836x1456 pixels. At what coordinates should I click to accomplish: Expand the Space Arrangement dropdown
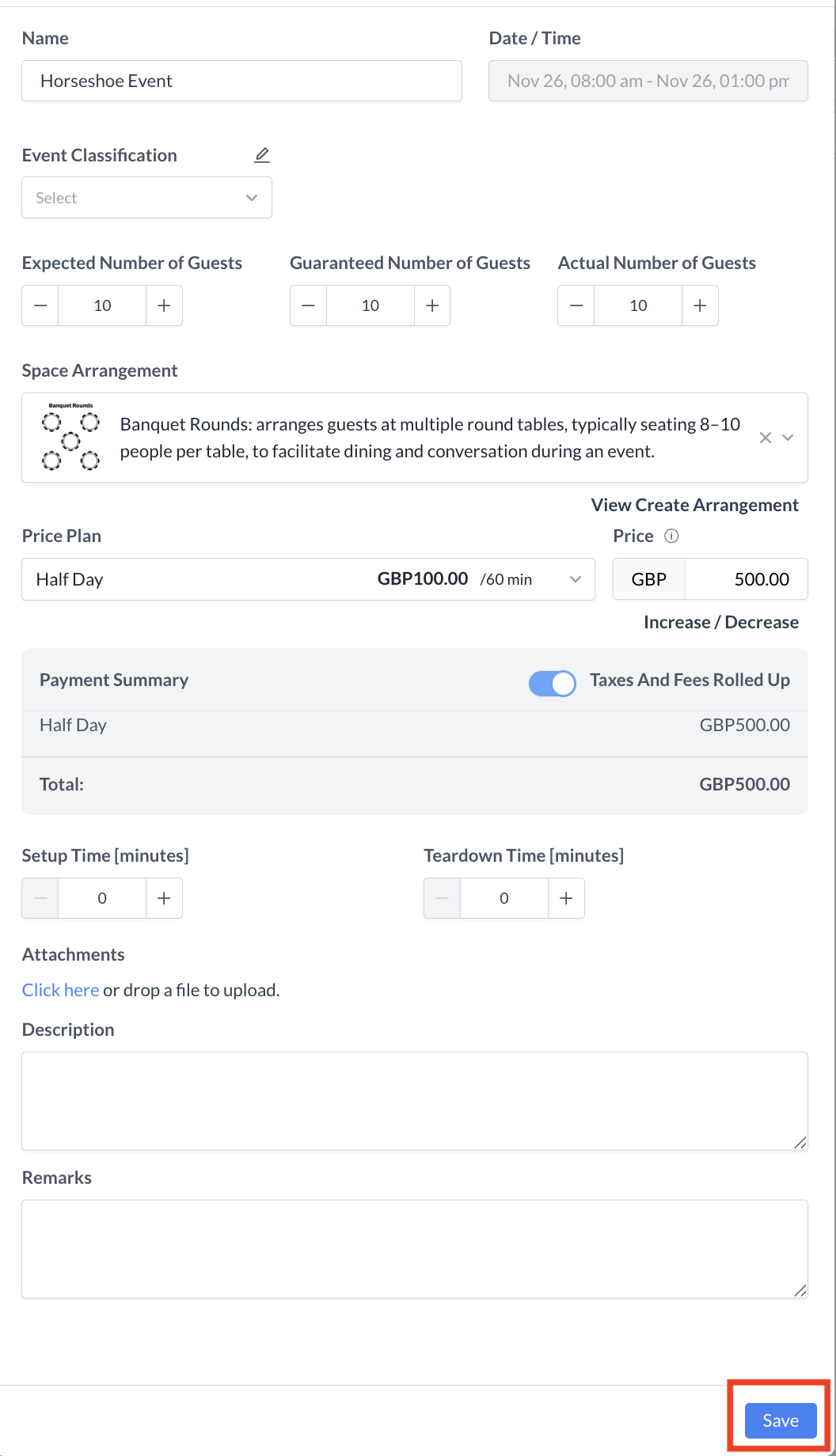(788, 438)
